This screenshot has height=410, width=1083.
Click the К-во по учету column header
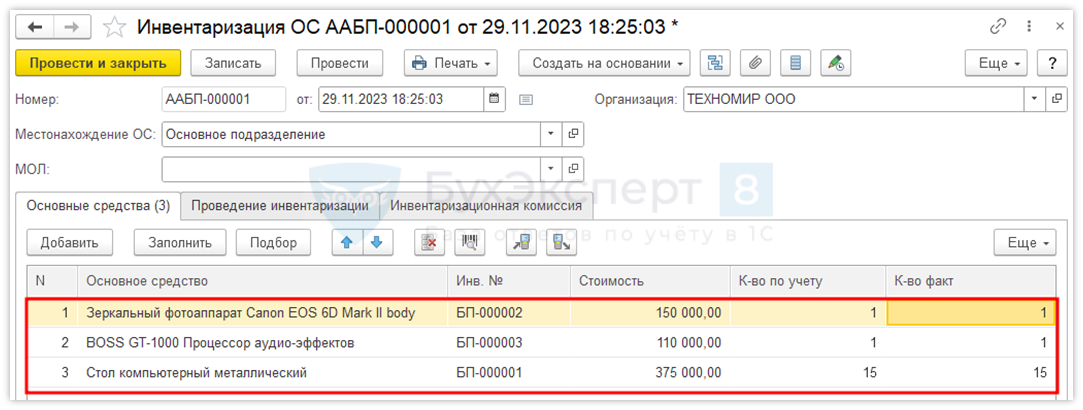pos(807,281)
